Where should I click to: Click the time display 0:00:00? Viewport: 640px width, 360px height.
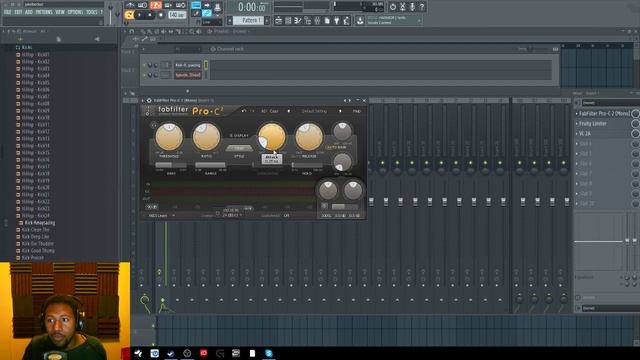pos(251,7)
